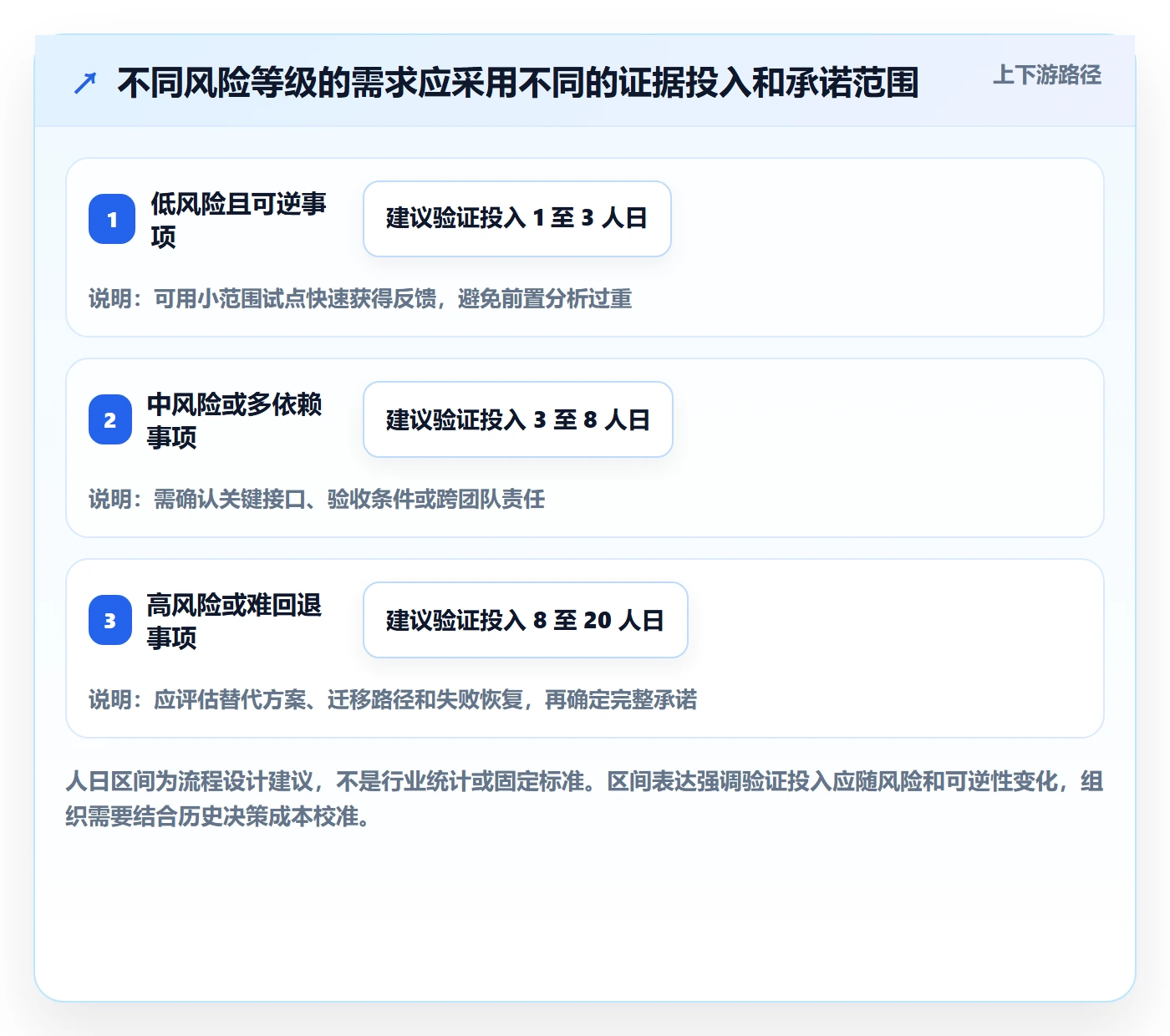Click the footnote starting with 人日区间为流程设计建议
The image size is (1170, 1036).
584,799
